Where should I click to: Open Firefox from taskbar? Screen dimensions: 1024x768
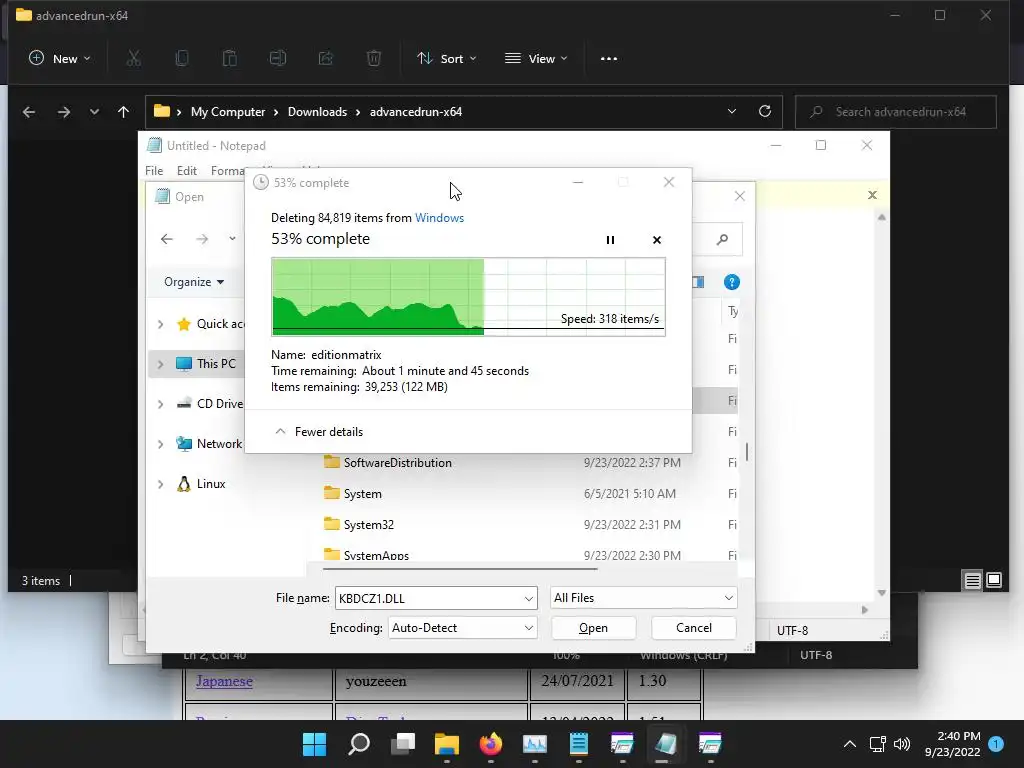490,744
